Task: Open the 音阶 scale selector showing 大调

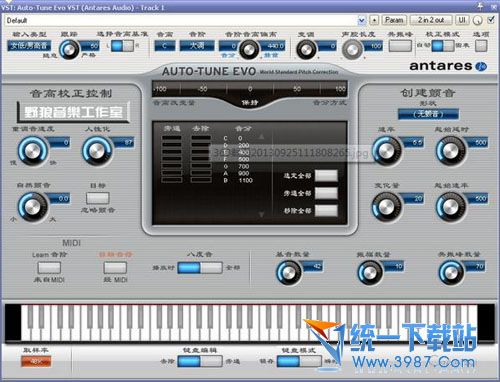Action: tap(197, 46)
